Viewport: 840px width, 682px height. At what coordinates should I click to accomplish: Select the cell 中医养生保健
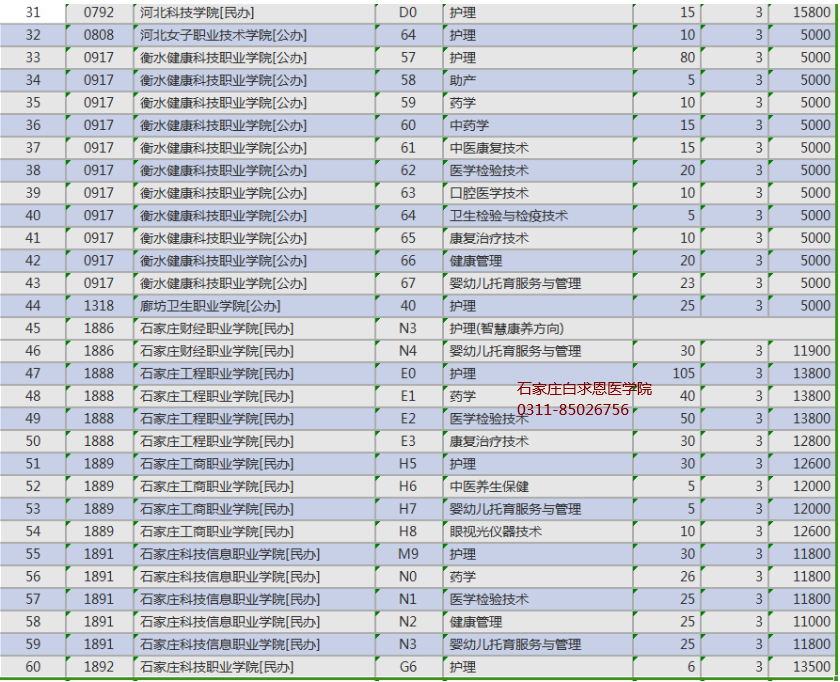[538, 486]
